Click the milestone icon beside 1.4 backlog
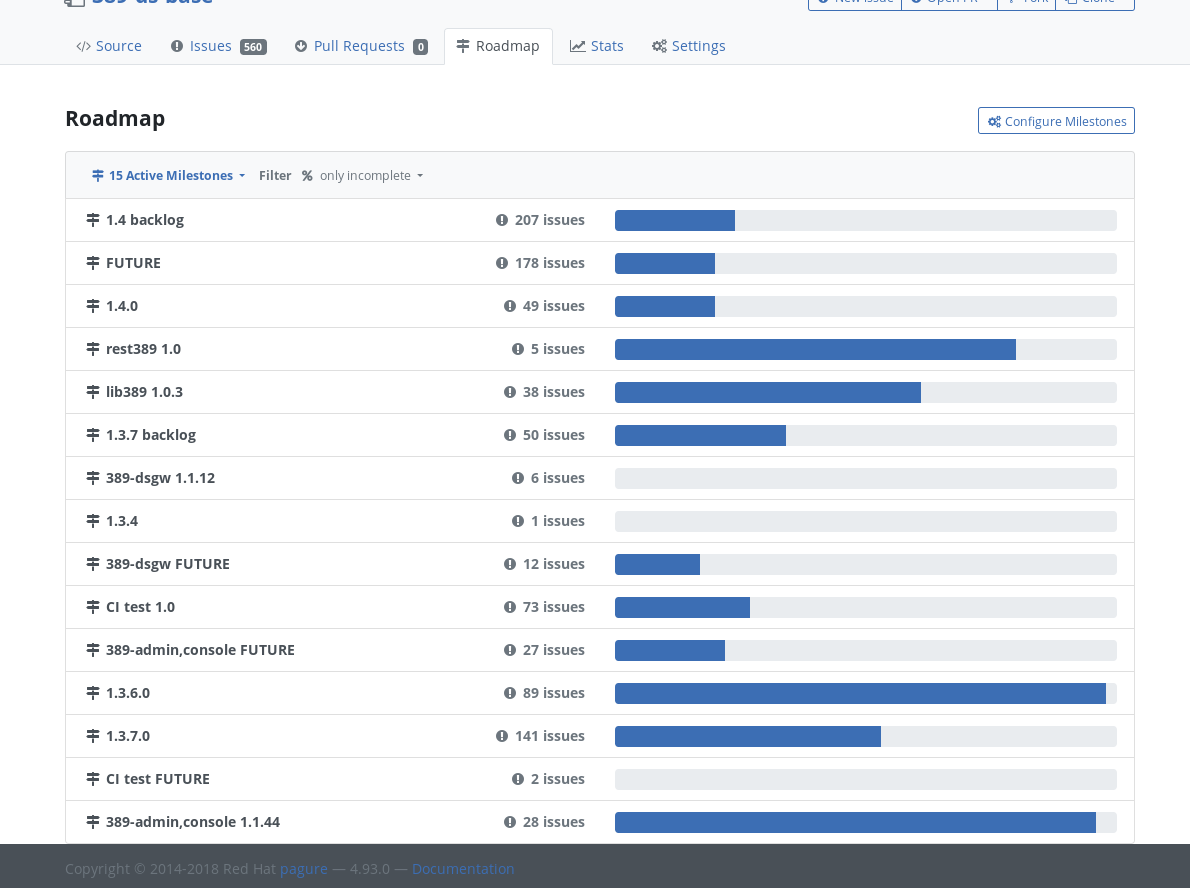This screenshot has width=1190, height=888. [x=93, y=220]
